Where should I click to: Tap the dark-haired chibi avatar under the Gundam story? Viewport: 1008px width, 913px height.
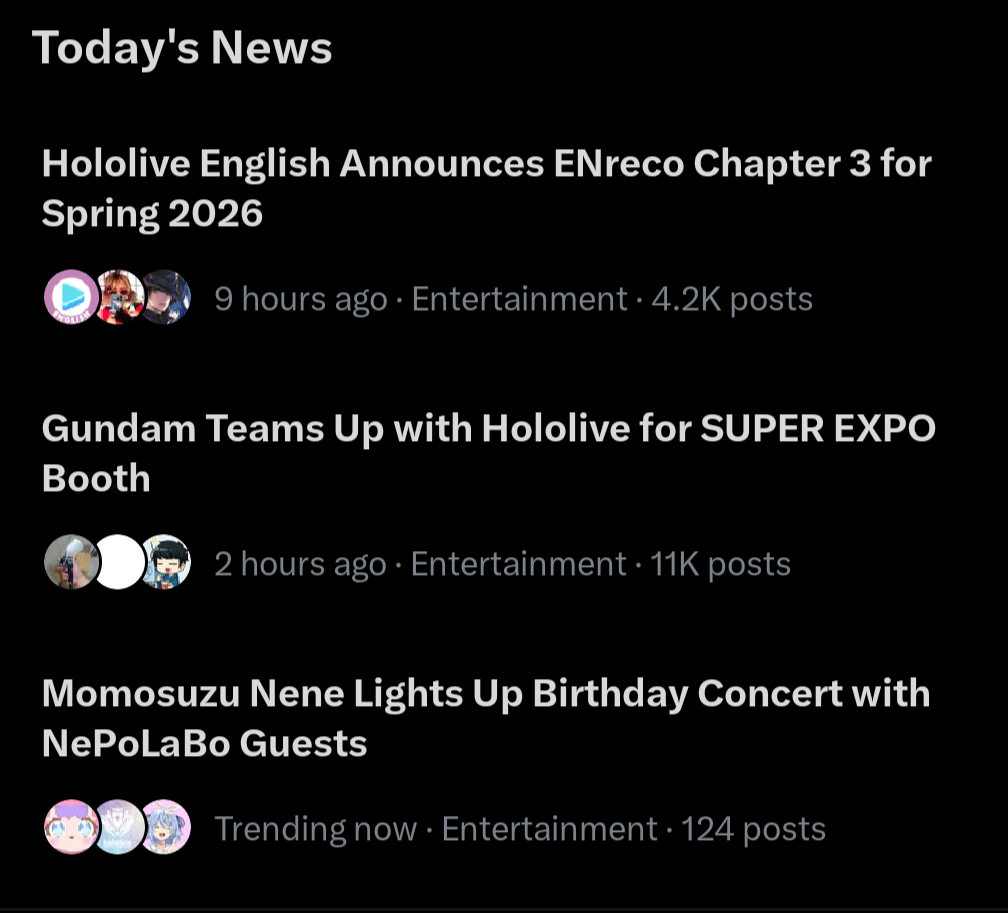[166, 562]
